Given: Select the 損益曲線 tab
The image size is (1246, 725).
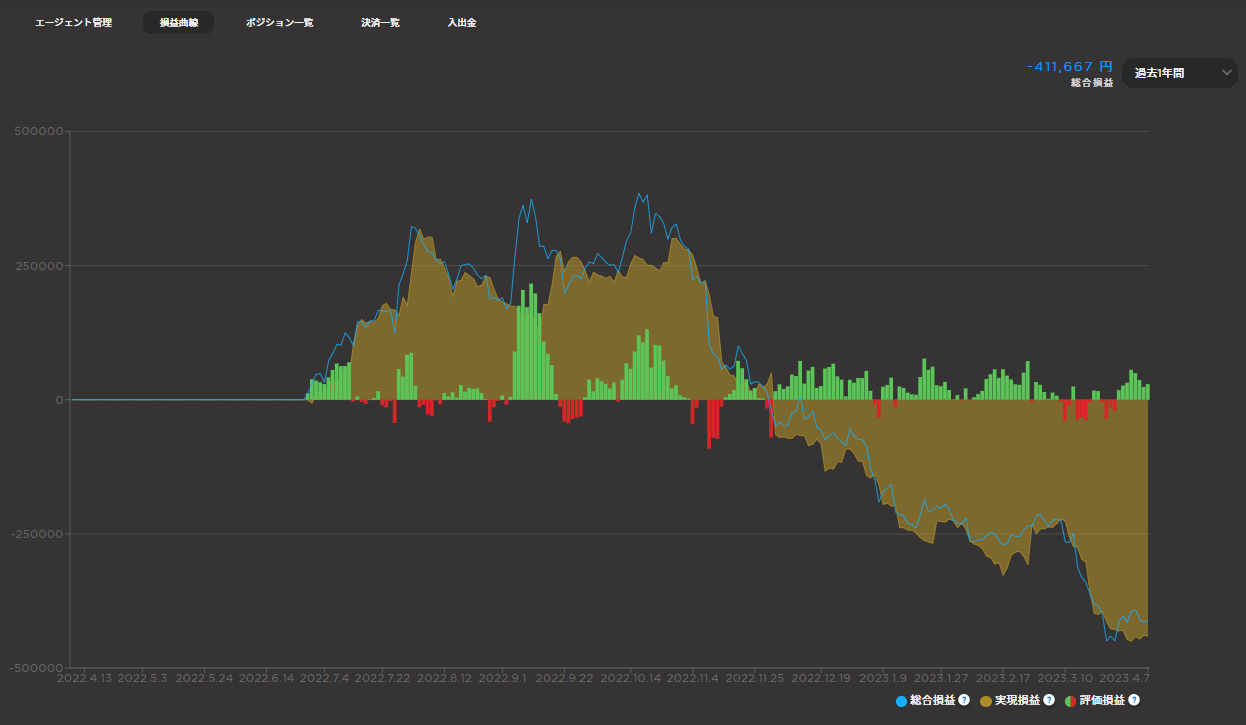Looking at the screenshot, I should [x=179, y=22].
